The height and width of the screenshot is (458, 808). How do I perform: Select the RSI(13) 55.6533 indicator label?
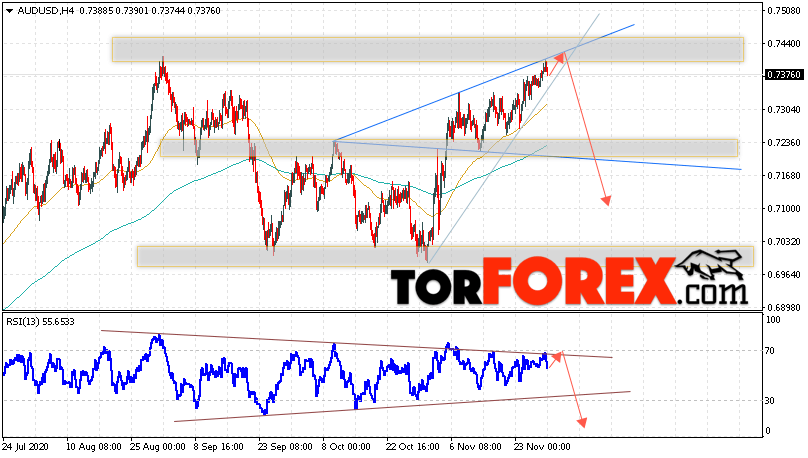(40, 321)
